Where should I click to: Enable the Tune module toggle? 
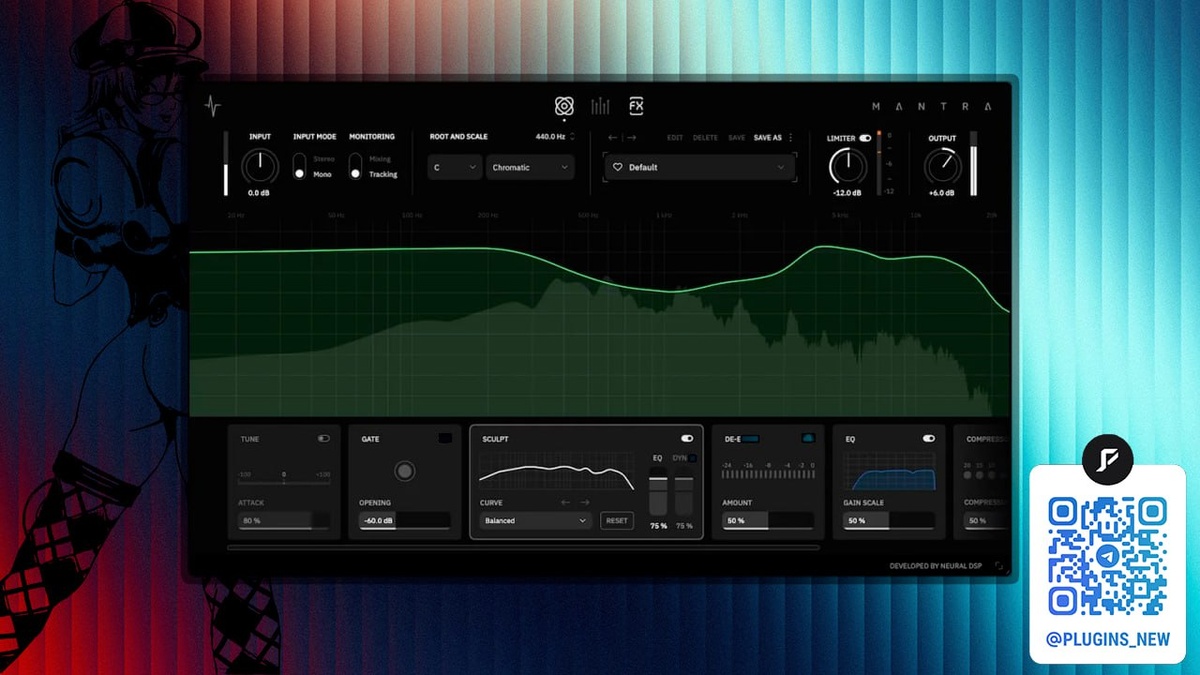point(324,439)
